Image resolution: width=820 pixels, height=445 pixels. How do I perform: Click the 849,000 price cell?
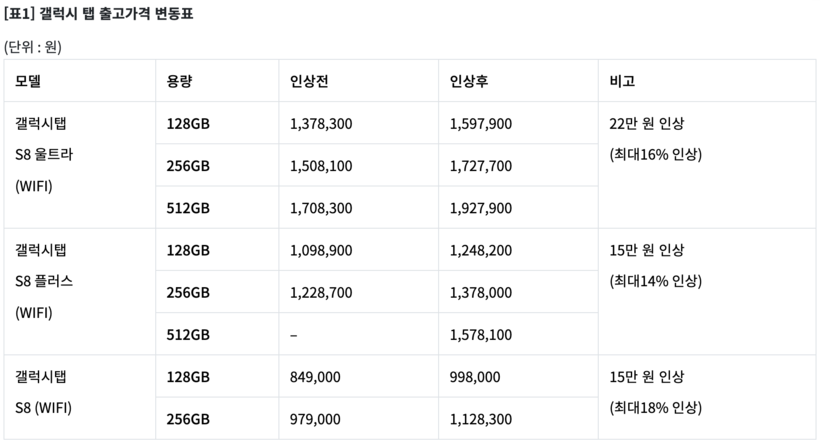pos(315,377)
